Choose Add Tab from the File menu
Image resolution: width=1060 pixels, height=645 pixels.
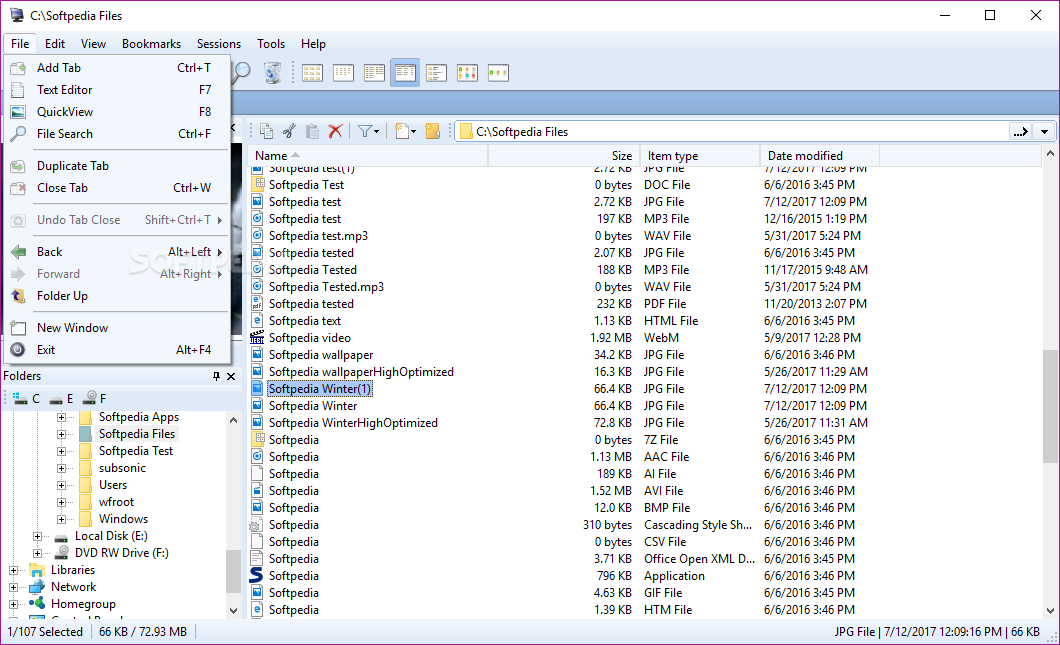[x=117, y=68]
